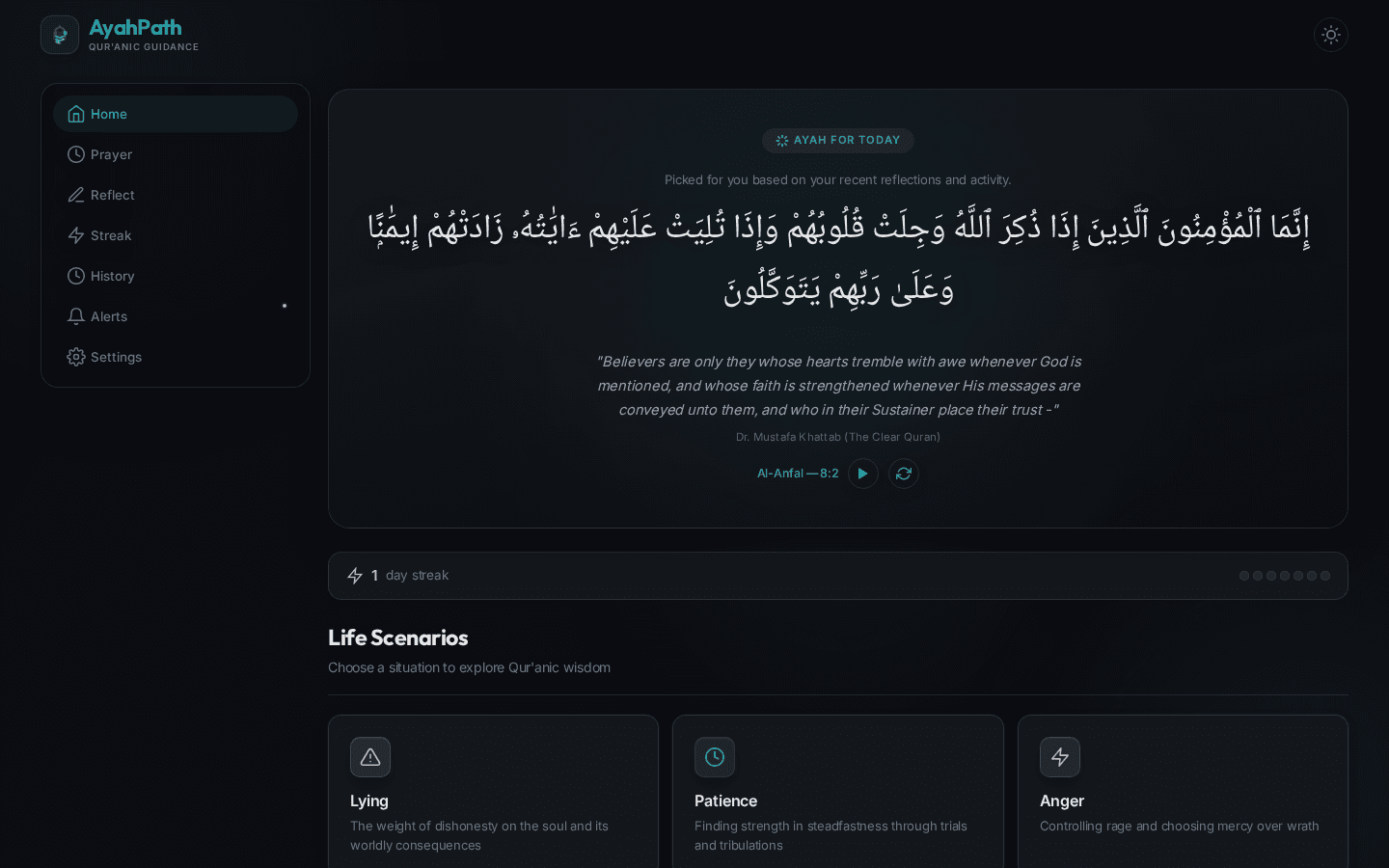Open Alerts in the sidebar
The width and height of the screenshot is (1389, 868).
[x=176, y=316]
